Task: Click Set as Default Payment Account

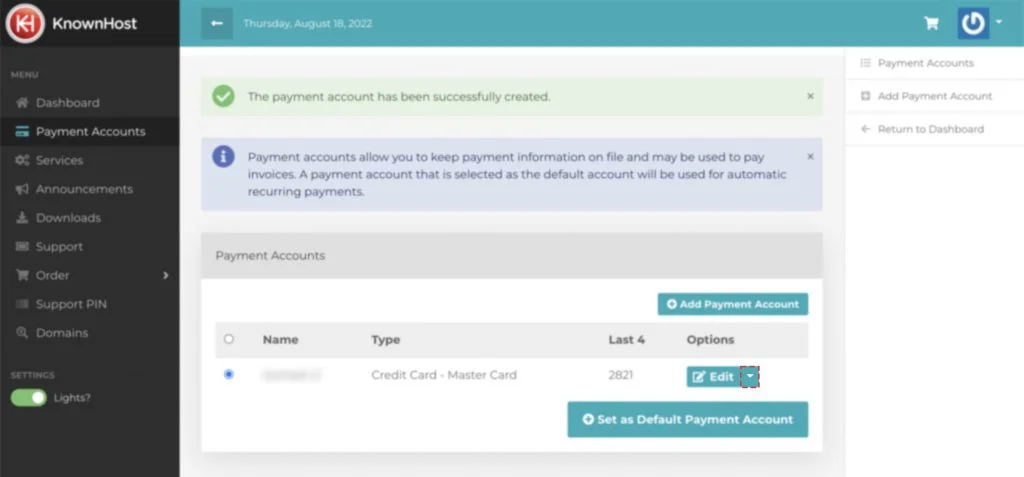Action: click(x=688, y=419)
